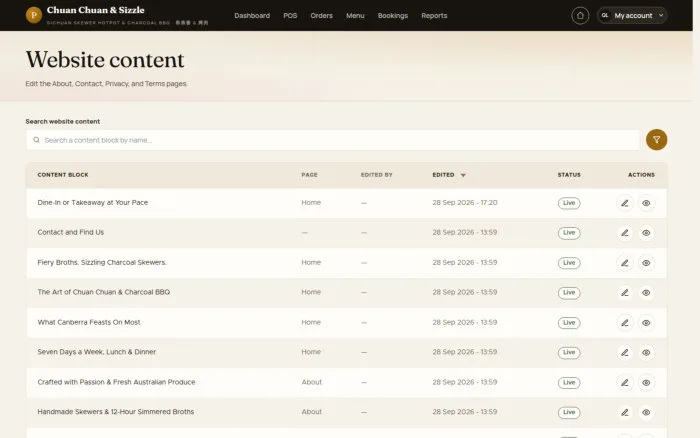Preview Contact and Find Us block
Screen dimensions: 700x438
tap(646, 233)
